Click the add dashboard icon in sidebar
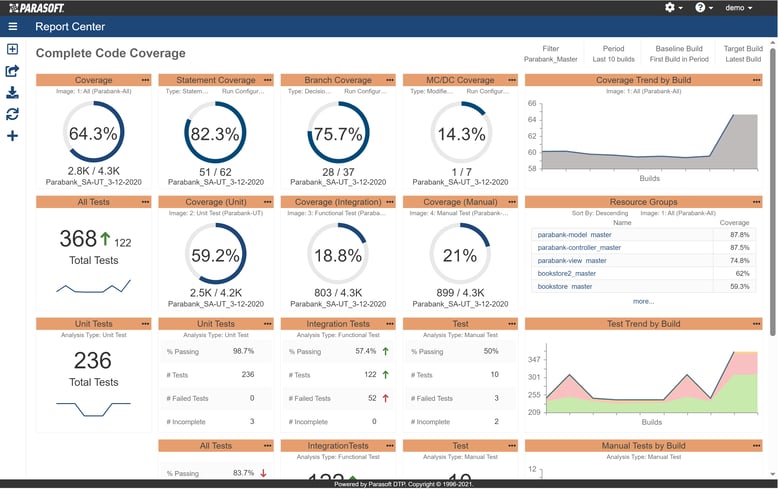This screenshot has height=489, width=778. 12,49
